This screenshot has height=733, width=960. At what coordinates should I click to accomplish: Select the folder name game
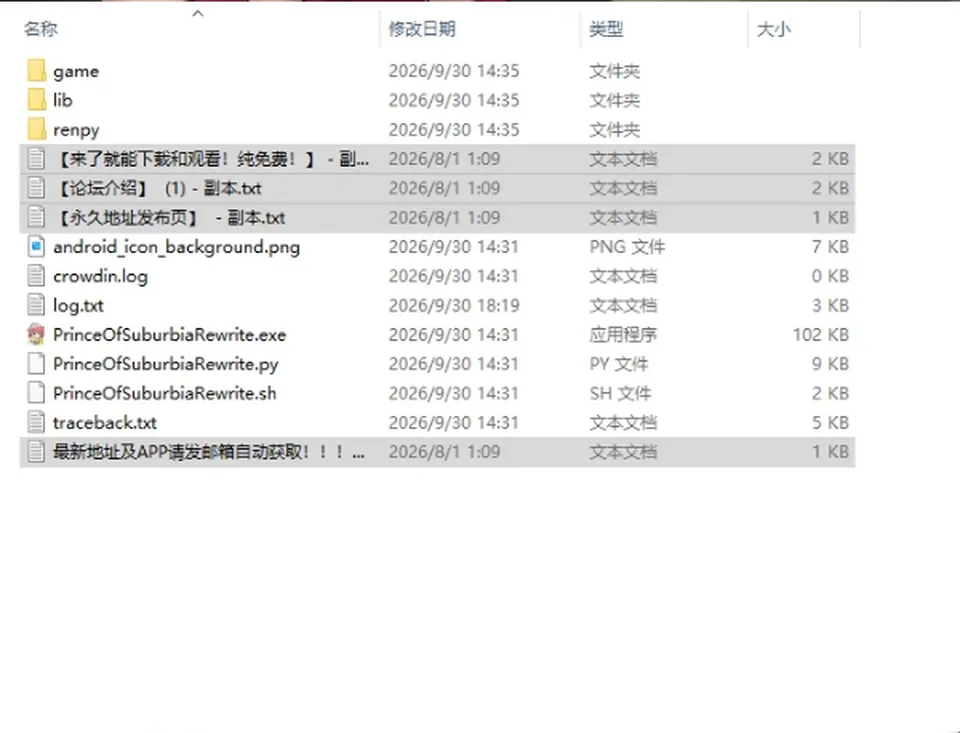[76, 72]
